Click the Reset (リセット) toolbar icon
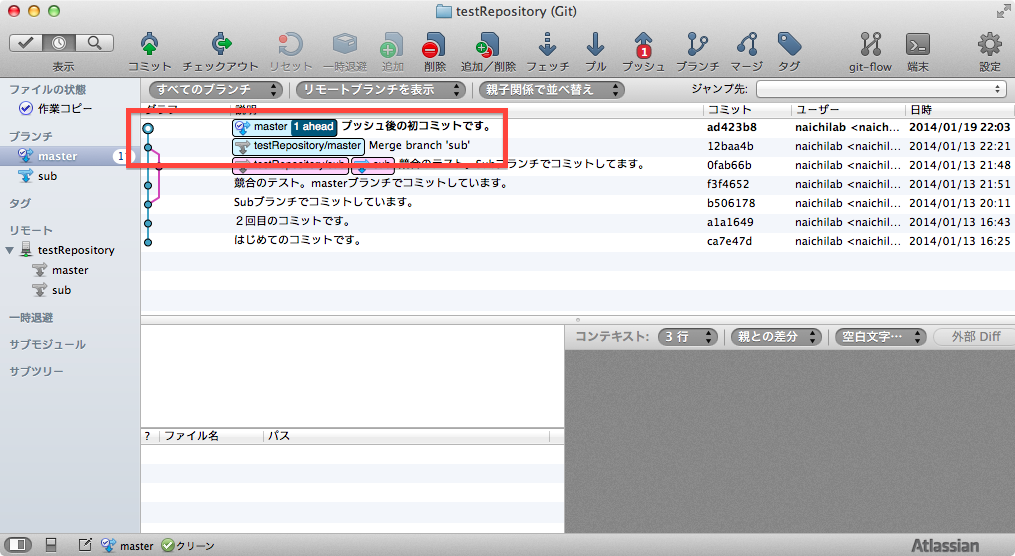 291,45
